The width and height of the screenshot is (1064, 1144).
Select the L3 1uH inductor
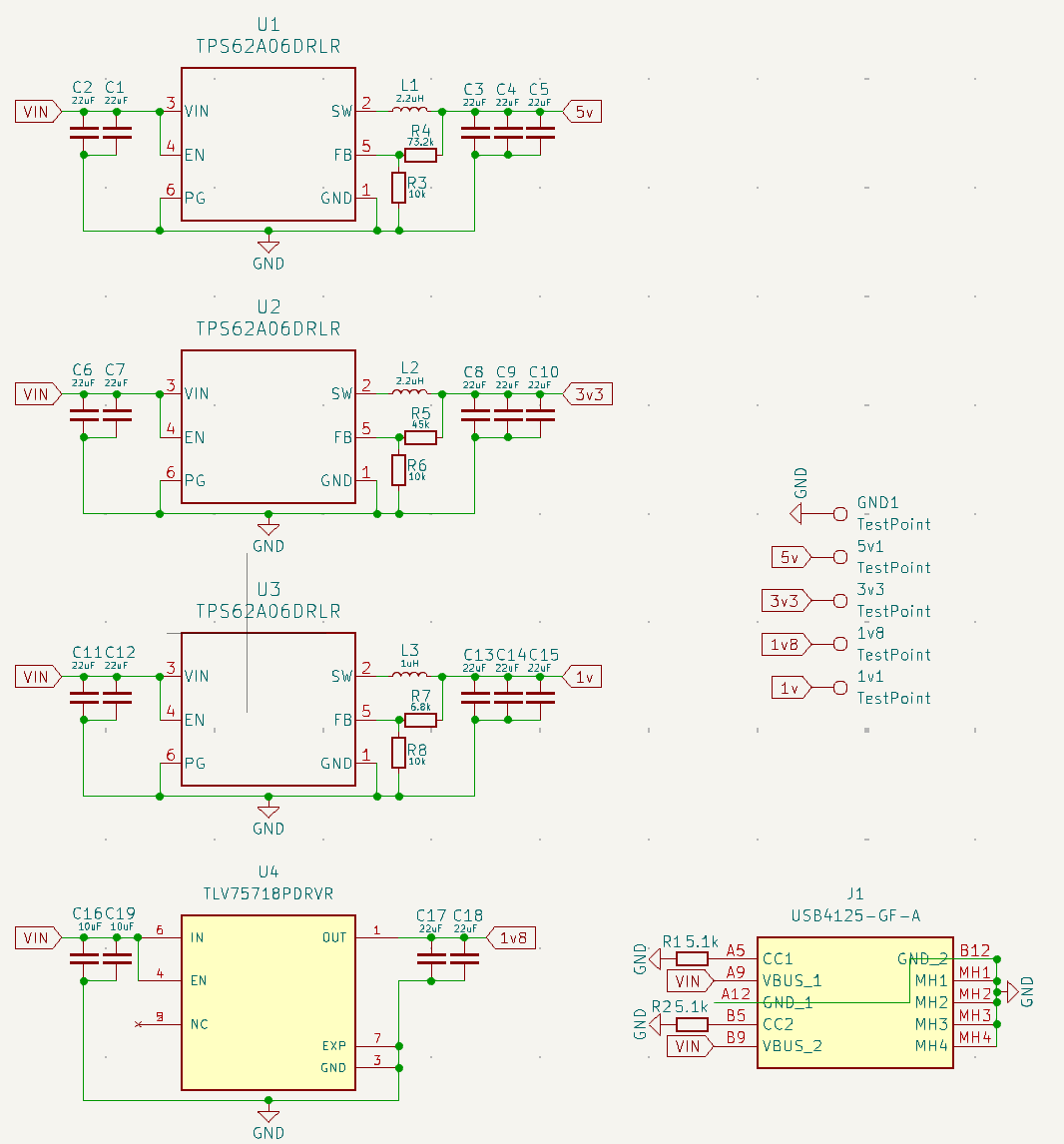coord(410,675)
